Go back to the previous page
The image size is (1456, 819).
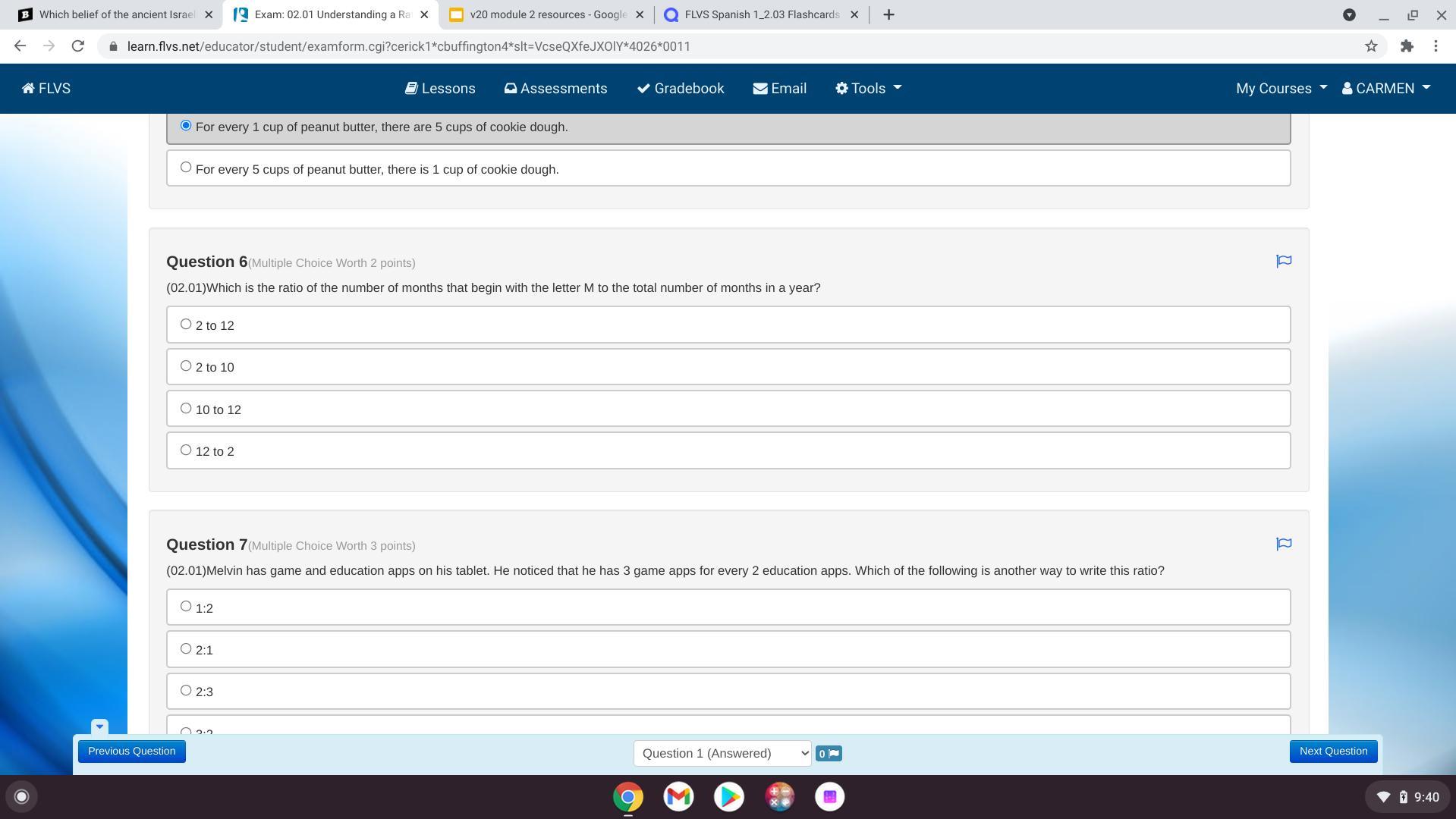20,46
